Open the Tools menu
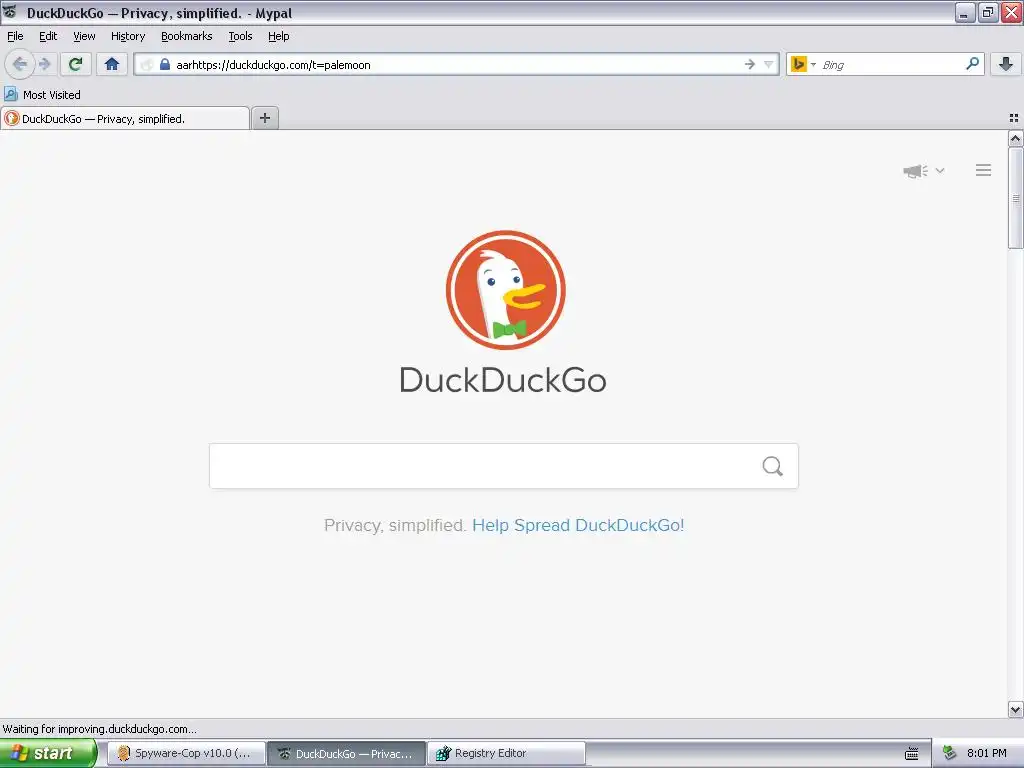This screenshot has height=768, width=1024. (240, 37)
